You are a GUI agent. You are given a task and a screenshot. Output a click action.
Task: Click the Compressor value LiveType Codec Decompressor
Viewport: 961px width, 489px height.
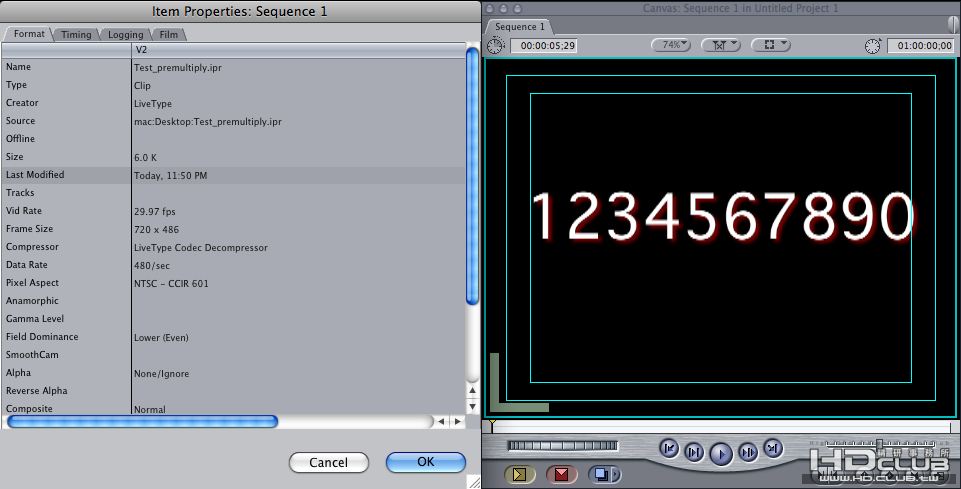click(200, 248)
